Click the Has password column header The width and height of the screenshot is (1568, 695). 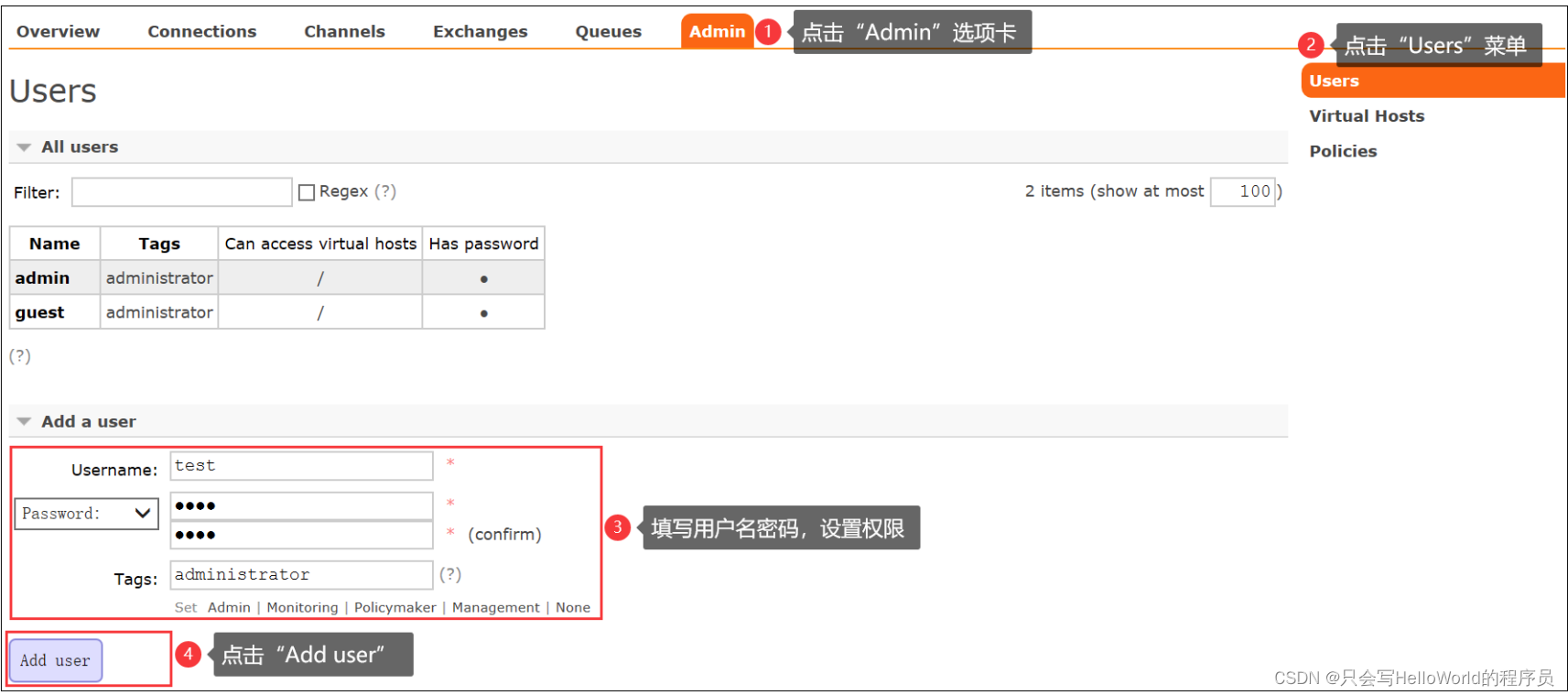coord(483,244)
